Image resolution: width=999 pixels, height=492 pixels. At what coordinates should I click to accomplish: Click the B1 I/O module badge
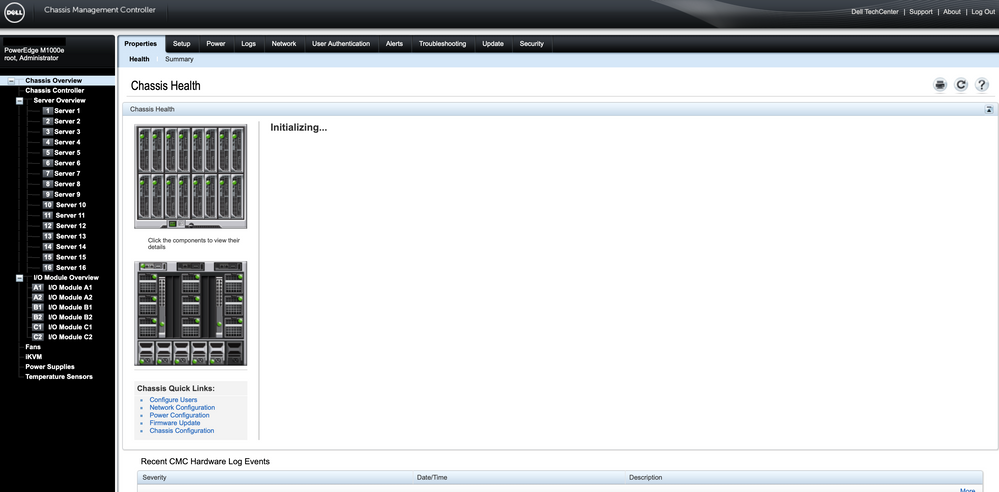point(38,307)
